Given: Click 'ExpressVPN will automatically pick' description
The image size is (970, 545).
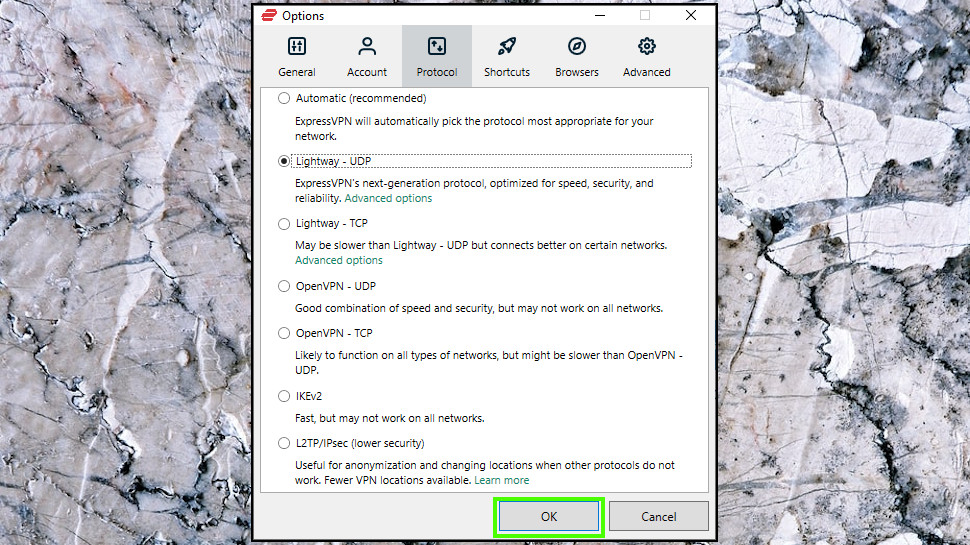Looking at the screenshot, I should (x=474, y=129).
